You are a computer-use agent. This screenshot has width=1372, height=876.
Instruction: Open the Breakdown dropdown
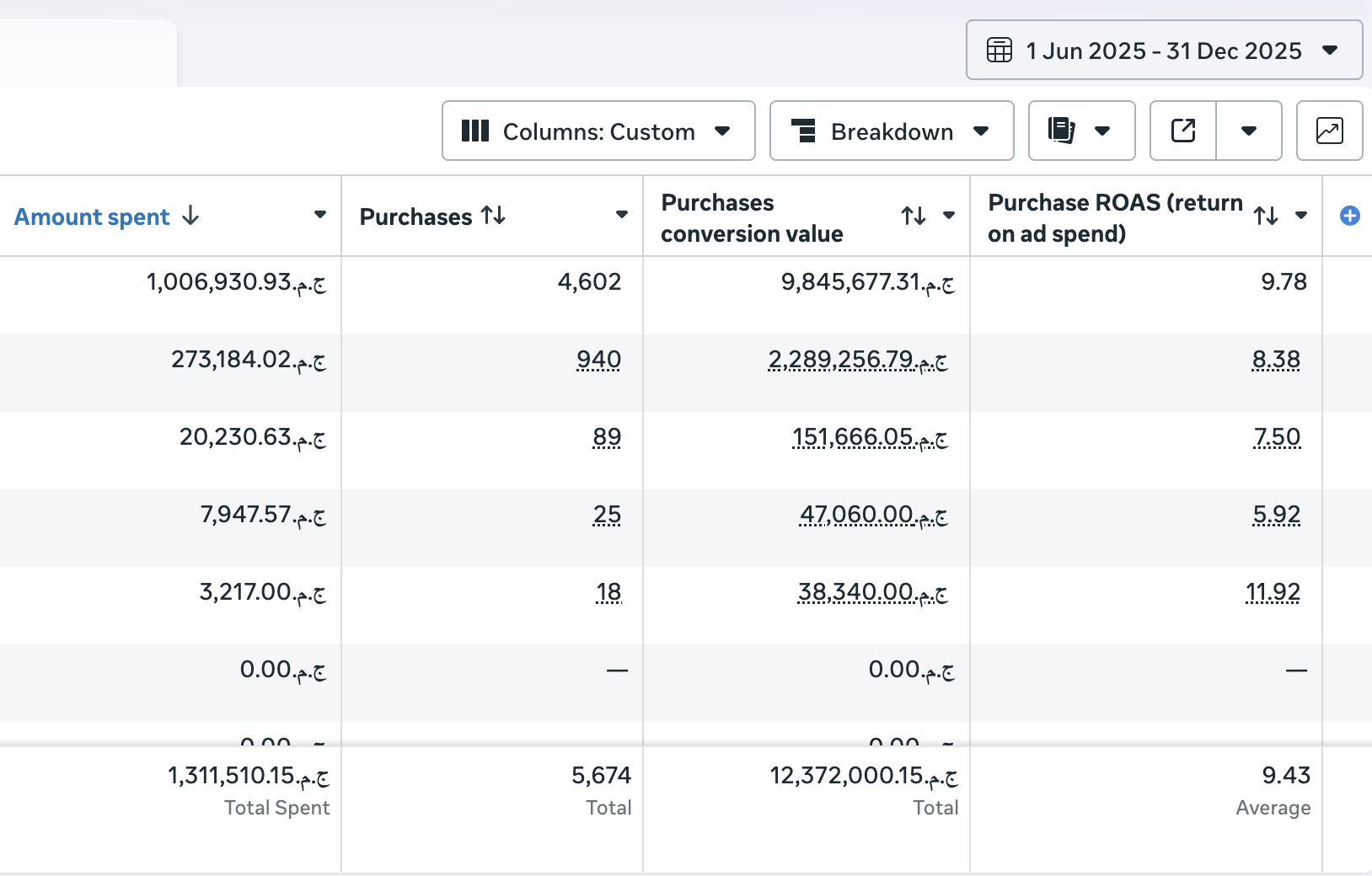coord(892,131)
